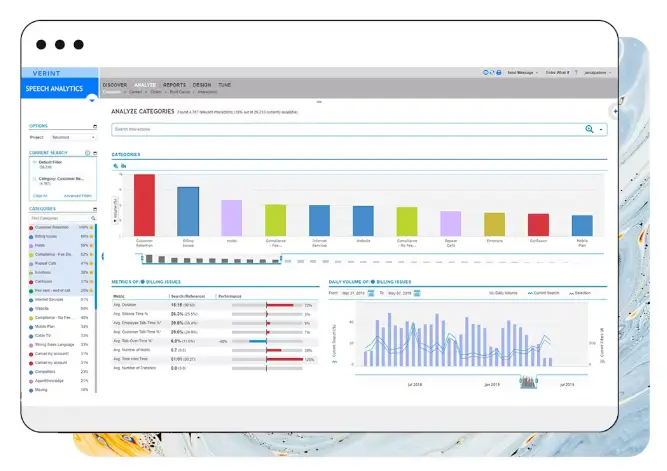Click the Mobile Plan category row

[x=59, y=327]
